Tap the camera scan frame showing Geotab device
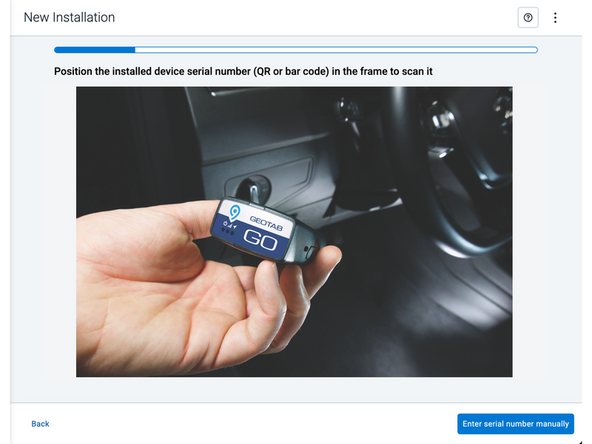Image resolution: width=592 pixels, height=444 pixels. tap(294, 231)
